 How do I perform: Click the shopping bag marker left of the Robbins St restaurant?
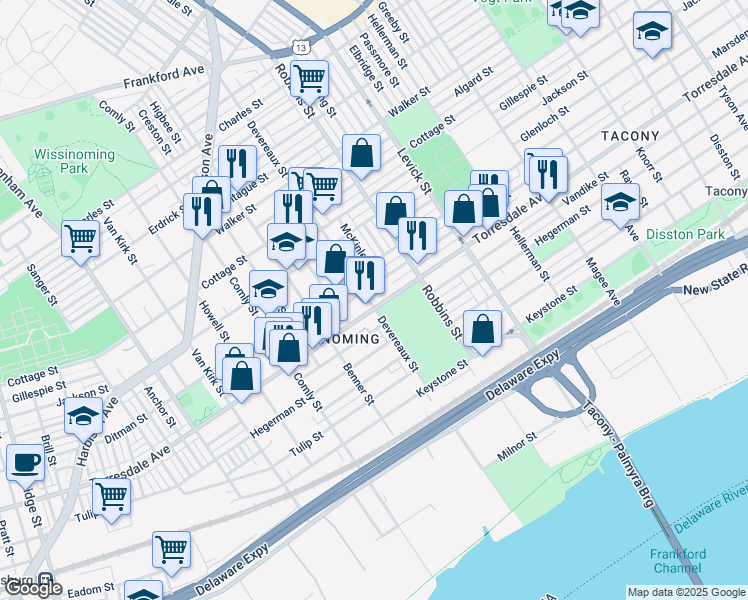pyautogui.click(x=395, y=211)
